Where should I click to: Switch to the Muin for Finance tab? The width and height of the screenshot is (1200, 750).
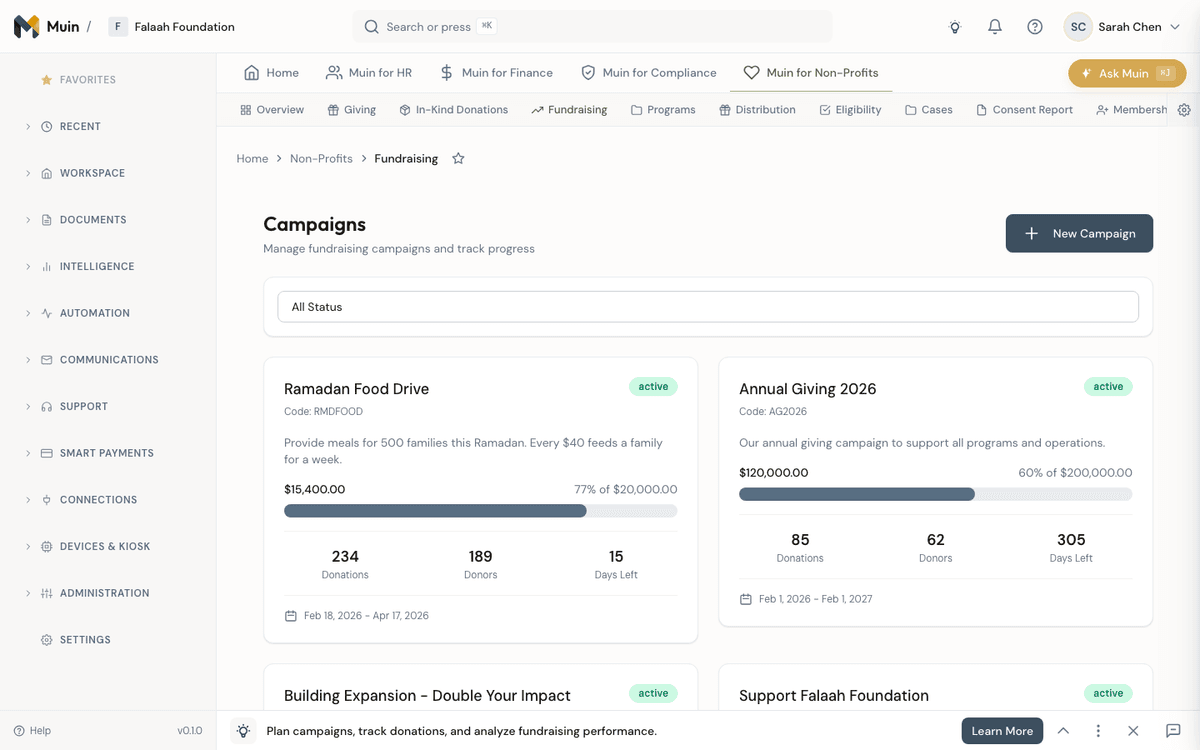[x=496, y=73]
